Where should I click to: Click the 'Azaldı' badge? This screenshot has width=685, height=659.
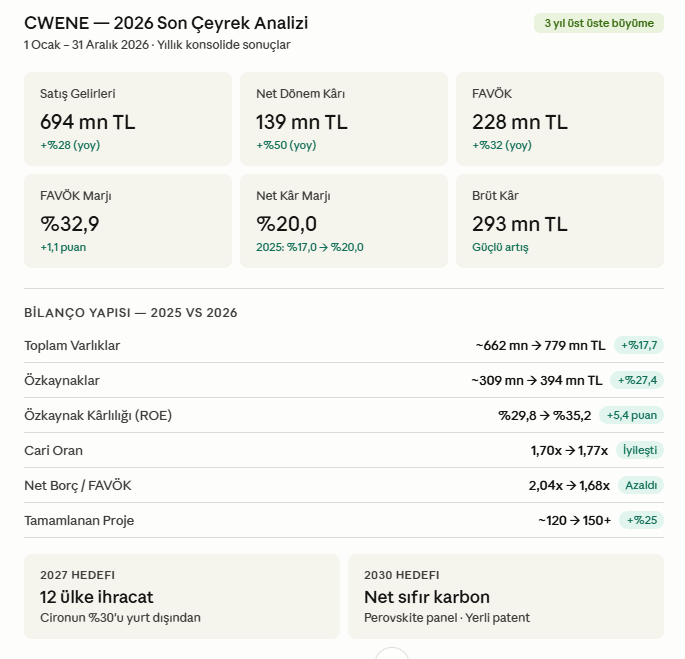pos(641,485)
